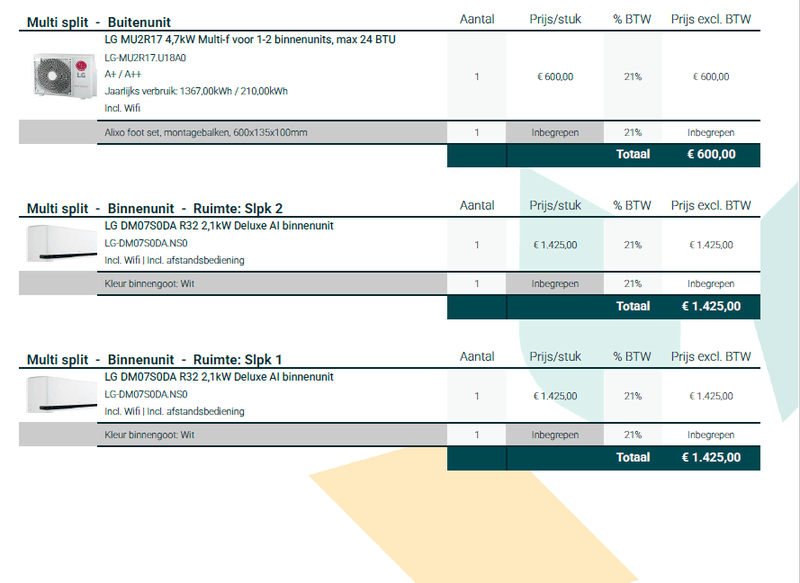Click Prijs/stuk '€ 1.425,00' in Slpk 2 section
Screen dimensions: 800x583
555,245
